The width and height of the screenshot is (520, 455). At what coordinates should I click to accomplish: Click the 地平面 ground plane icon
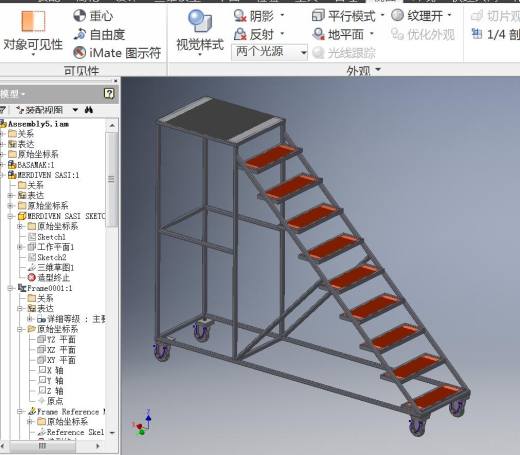coord(318,34)
